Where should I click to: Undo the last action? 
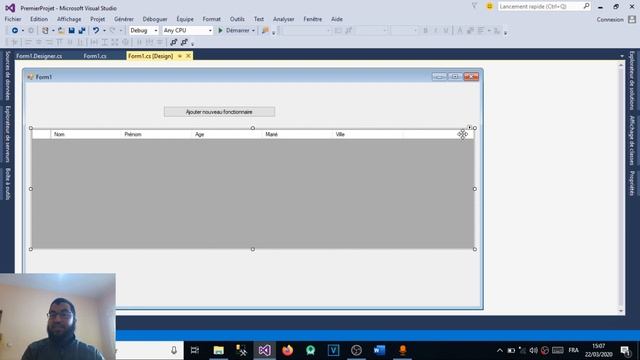[96, 31]
